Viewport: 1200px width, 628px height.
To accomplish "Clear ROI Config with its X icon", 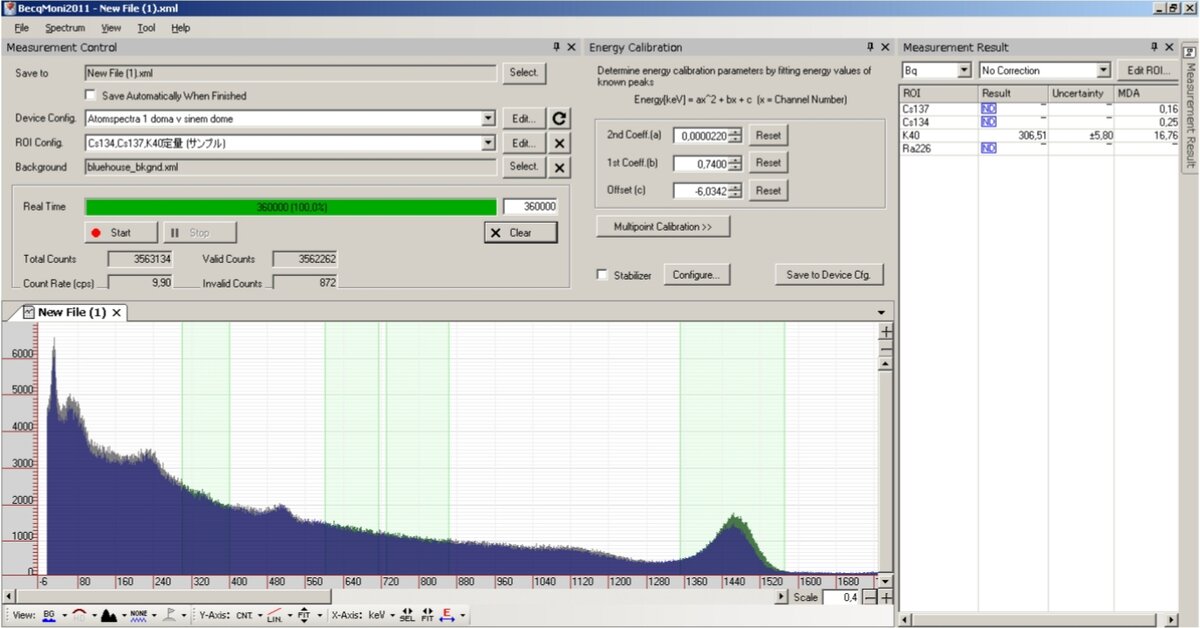I will [x=560, y=143].
